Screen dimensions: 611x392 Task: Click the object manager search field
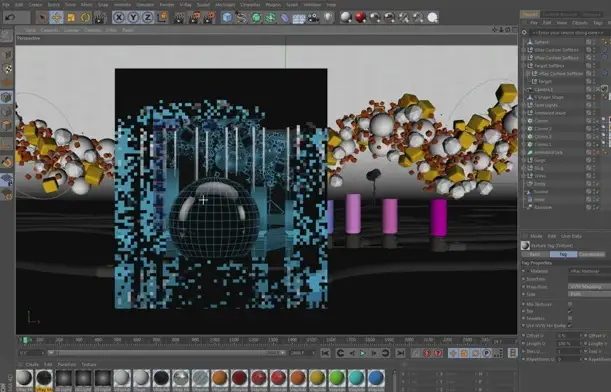click(569, 33)
